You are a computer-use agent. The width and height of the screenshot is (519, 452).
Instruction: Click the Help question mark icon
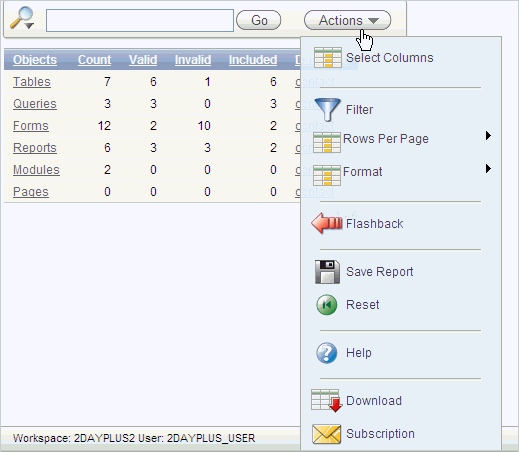click(x=327, y=353)
